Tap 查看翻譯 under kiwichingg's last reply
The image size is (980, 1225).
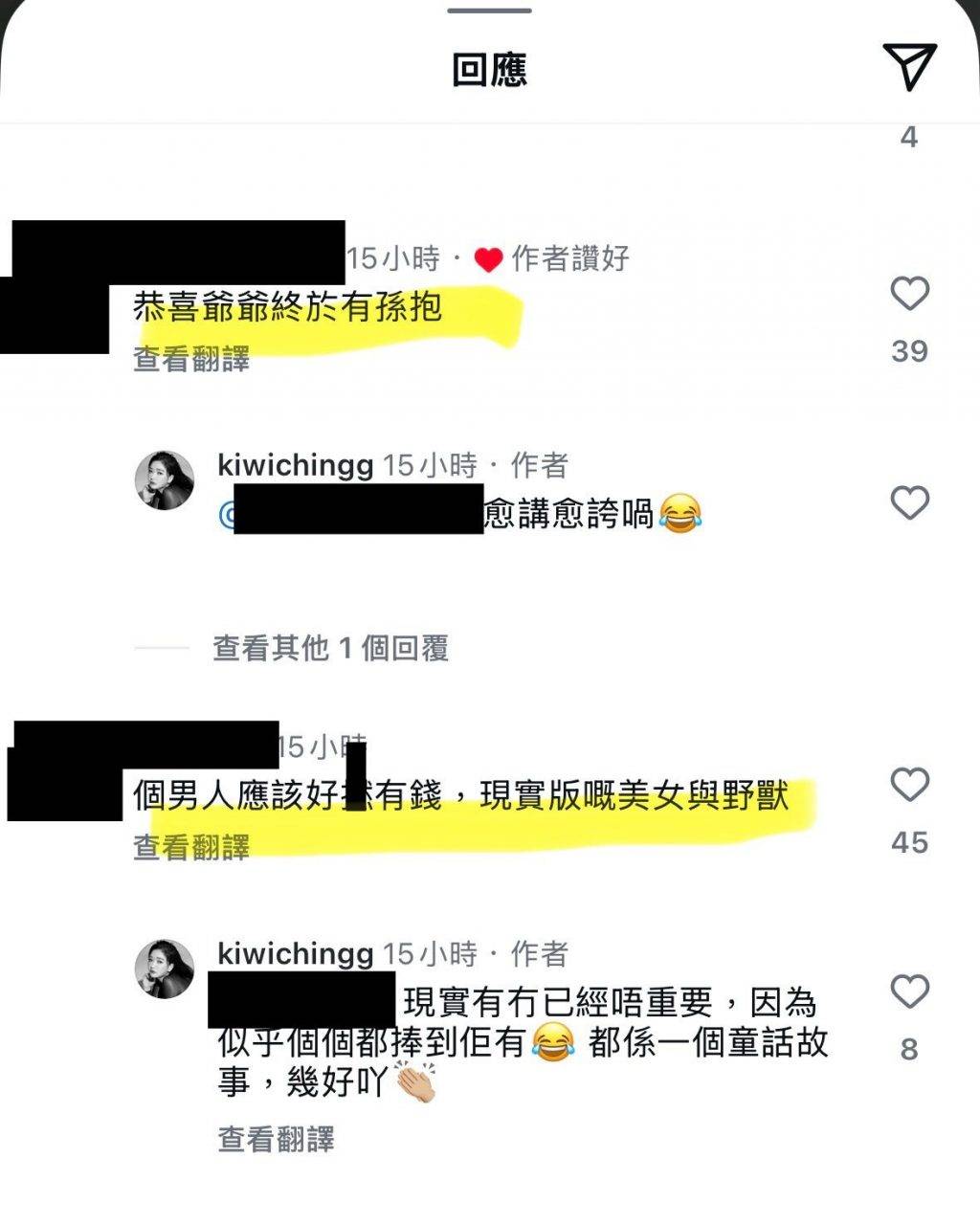276,1139
